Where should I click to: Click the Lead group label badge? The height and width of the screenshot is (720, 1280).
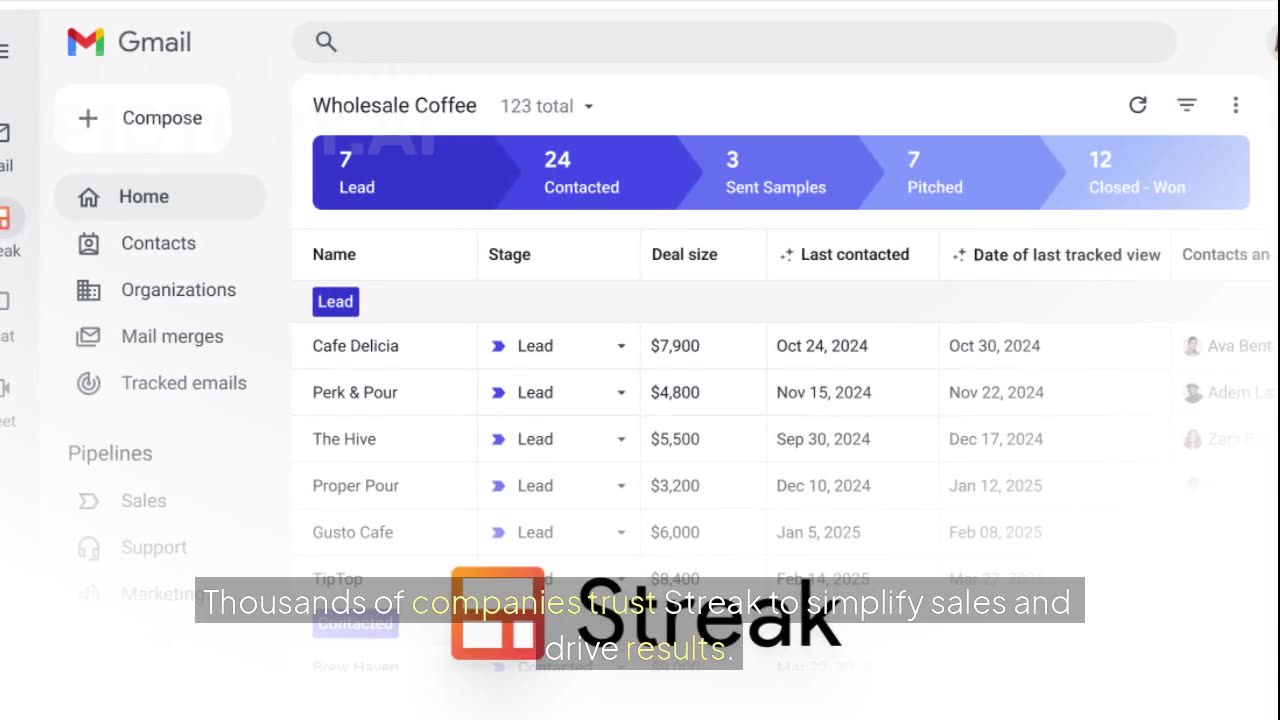335,302
